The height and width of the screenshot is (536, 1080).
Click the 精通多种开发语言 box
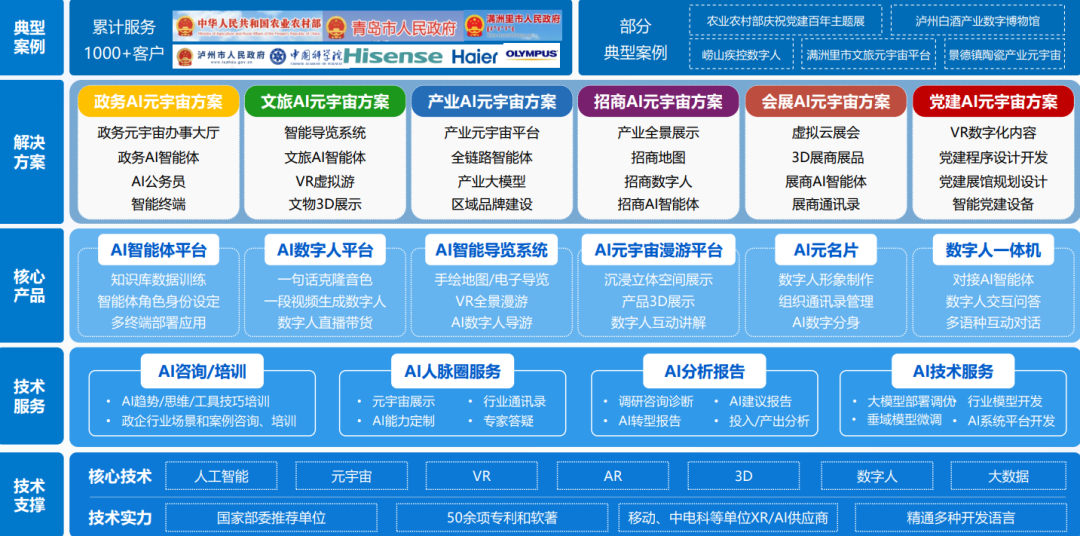pyautogui.click(x=960, y=518)
